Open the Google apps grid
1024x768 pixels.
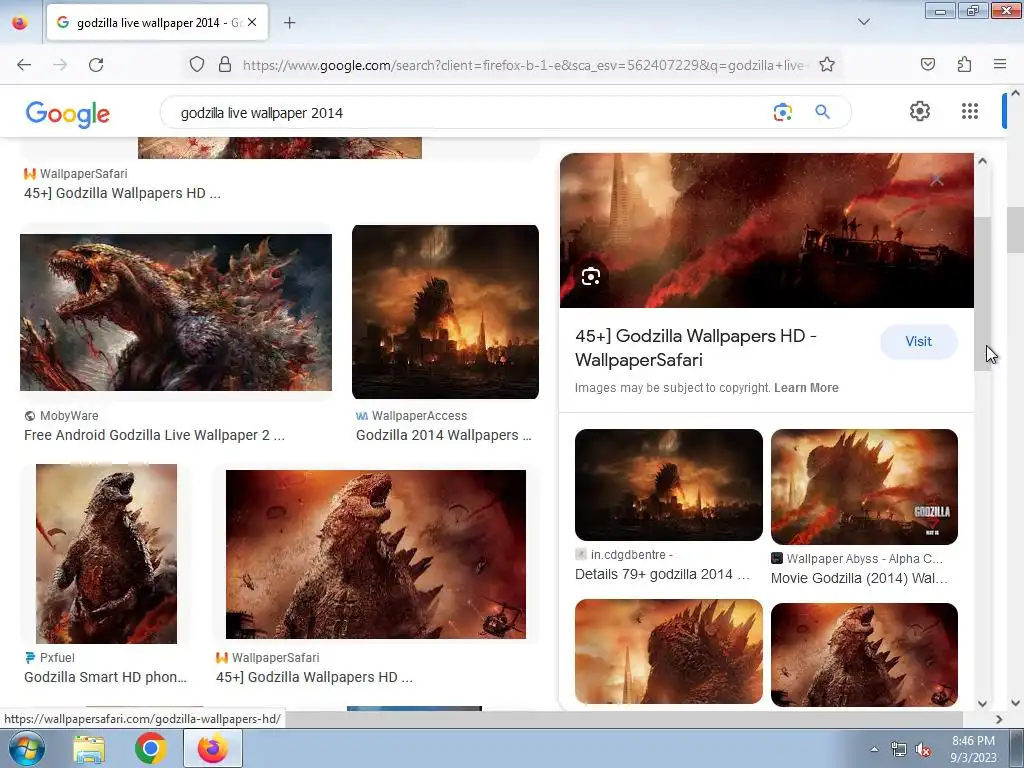coord(970,111)
